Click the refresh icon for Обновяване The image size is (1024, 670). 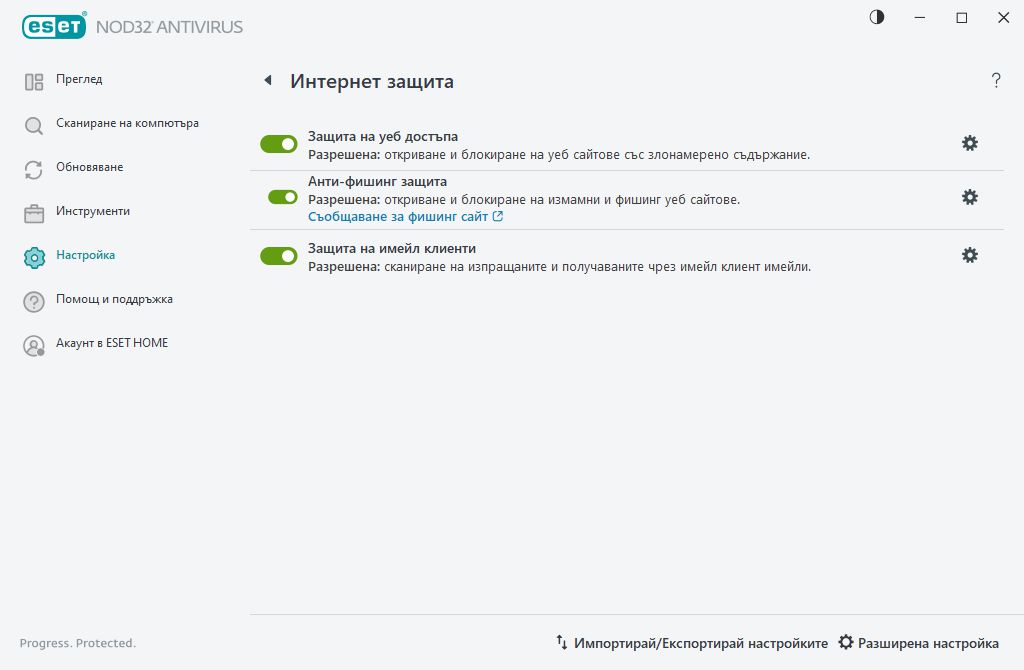pyautogui.click(x=34, y=170)
